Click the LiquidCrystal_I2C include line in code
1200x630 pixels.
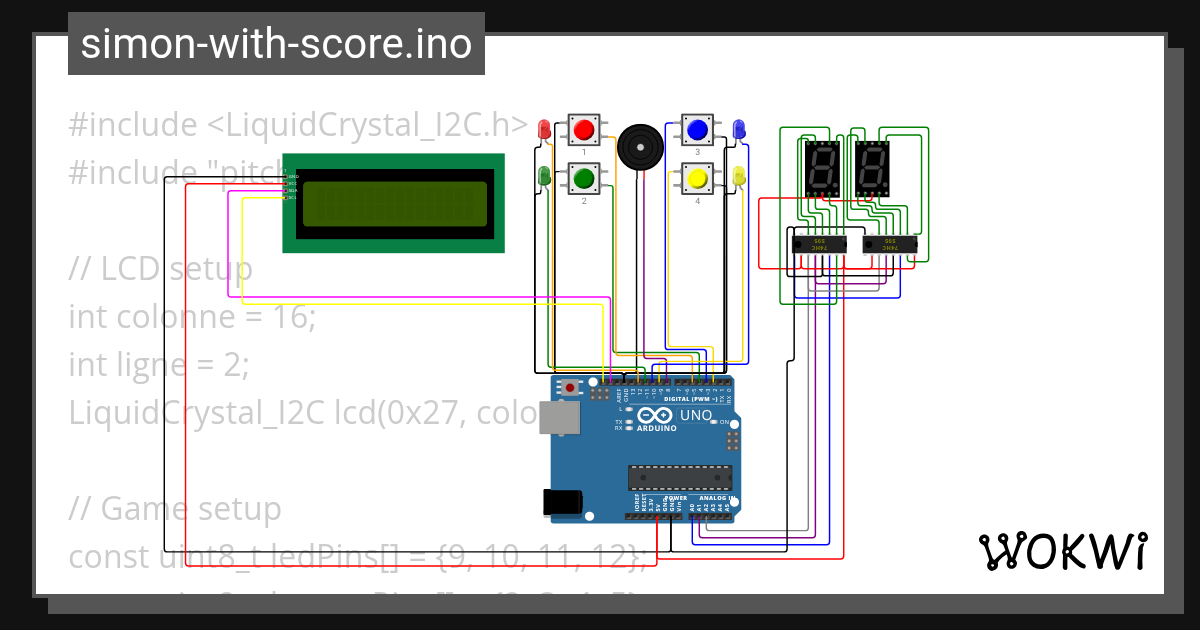pyautogui.click(x=296, y=124)
